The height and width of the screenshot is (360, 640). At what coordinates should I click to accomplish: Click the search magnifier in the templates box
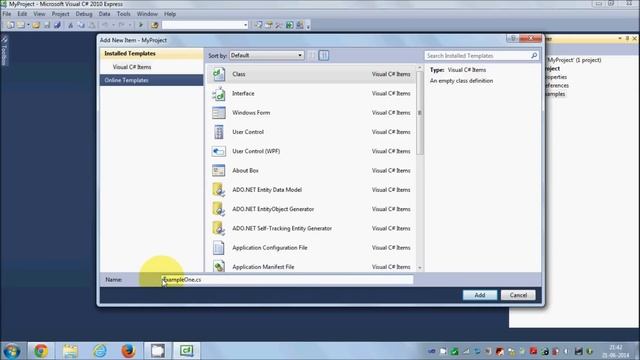(533, 56)
